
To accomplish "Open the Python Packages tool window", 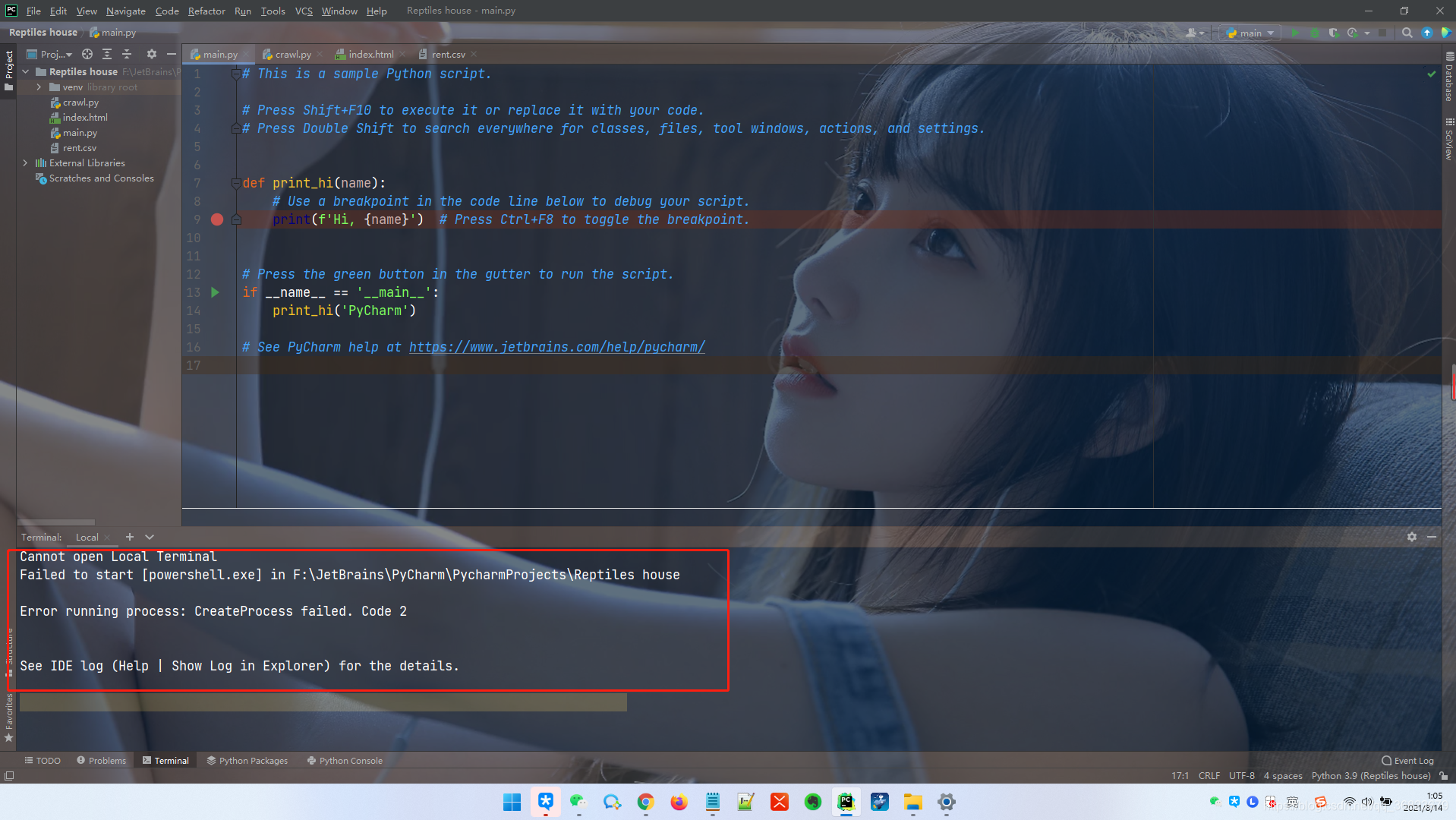I will point(247,760).
